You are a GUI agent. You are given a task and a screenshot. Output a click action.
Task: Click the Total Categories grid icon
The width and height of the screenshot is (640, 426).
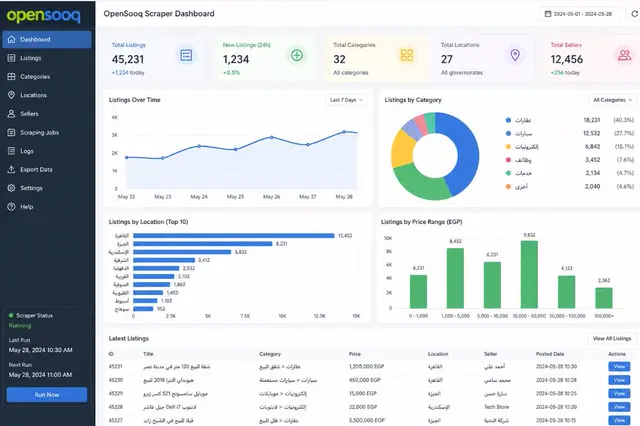tap(407, 55)
